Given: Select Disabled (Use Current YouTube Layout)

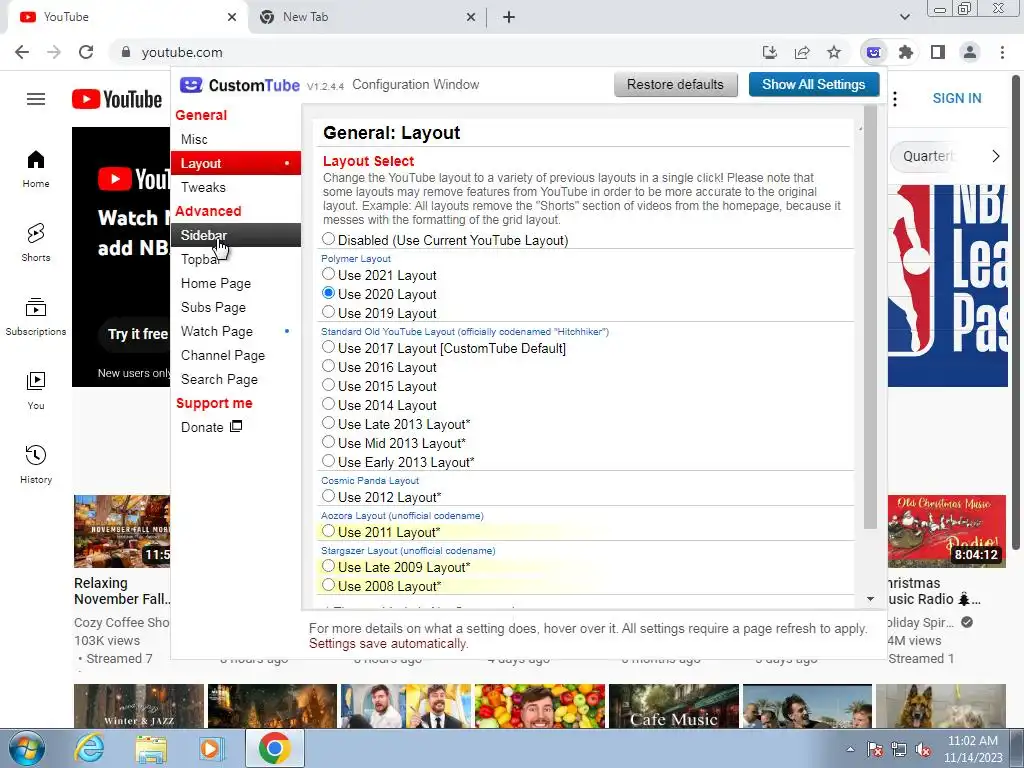Looking at the screenshot, I should (x=328, y=240).
